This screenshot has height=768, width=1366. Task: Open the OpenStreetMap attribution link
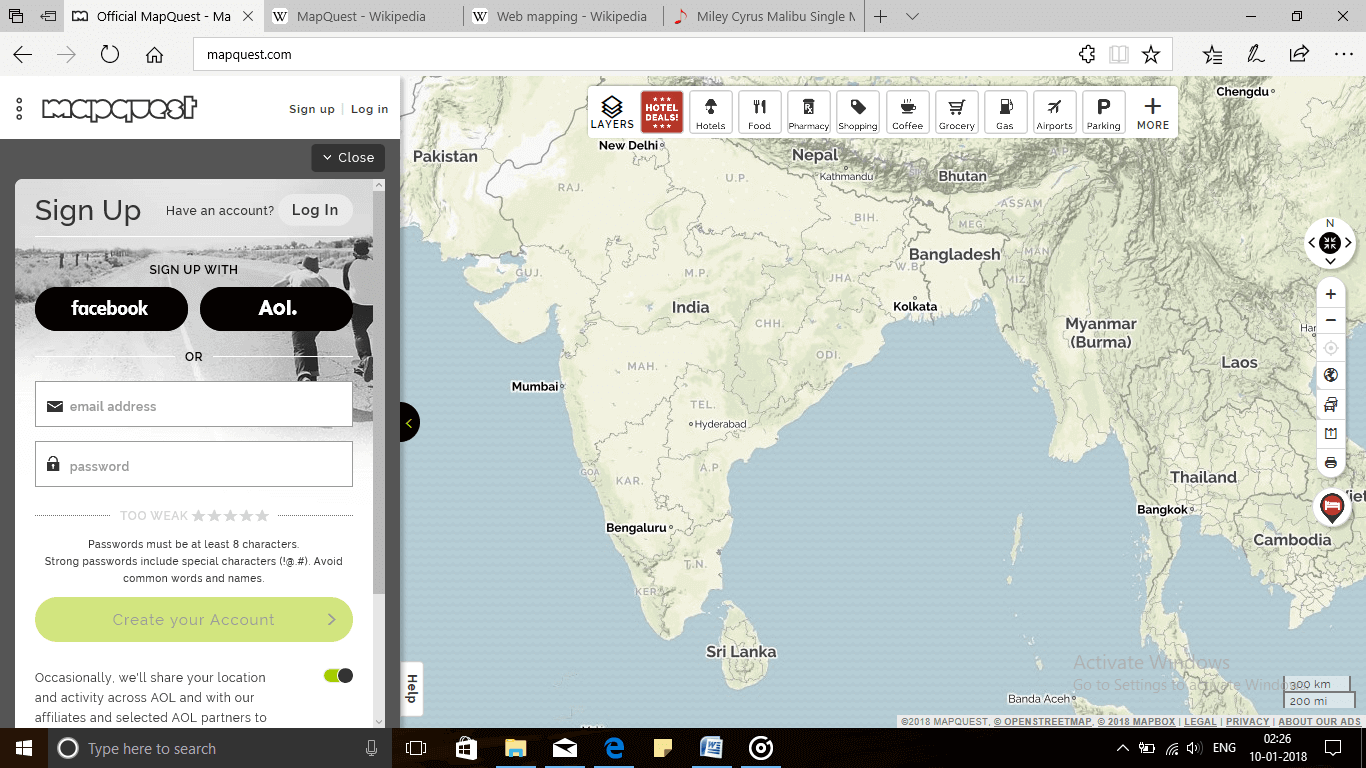[x=1041, y=722]
